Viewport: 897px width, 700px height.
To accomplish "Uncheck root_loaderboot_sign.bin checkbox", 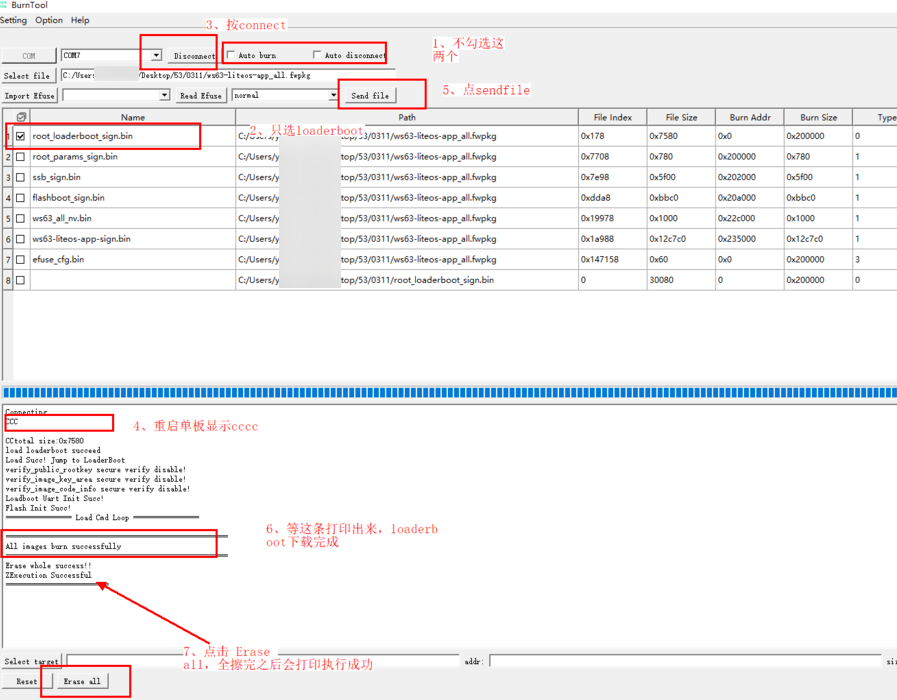I will [21, 136].
